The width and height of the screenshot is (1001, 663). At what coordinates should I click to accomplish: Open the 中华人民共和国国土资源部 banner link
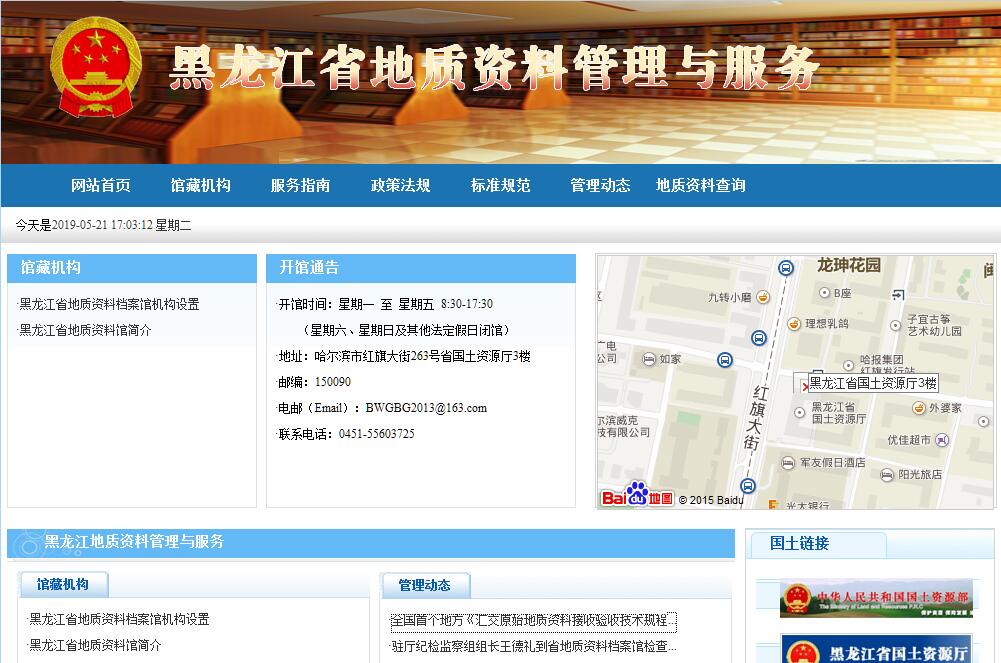point(876,599)
